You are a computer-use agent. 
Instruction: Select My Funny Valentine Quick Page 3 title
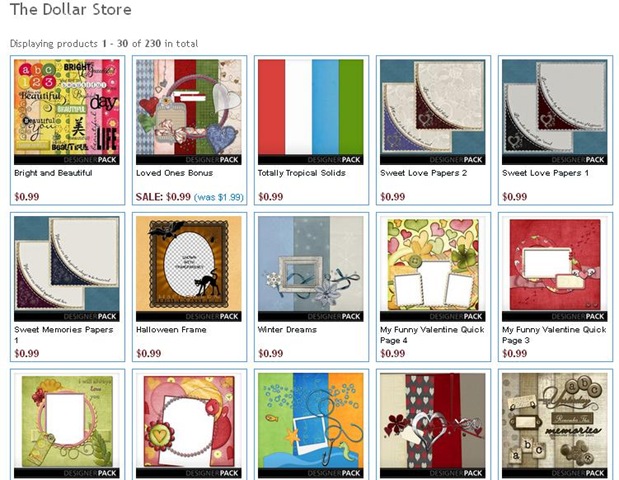click(x=555, y=335)
